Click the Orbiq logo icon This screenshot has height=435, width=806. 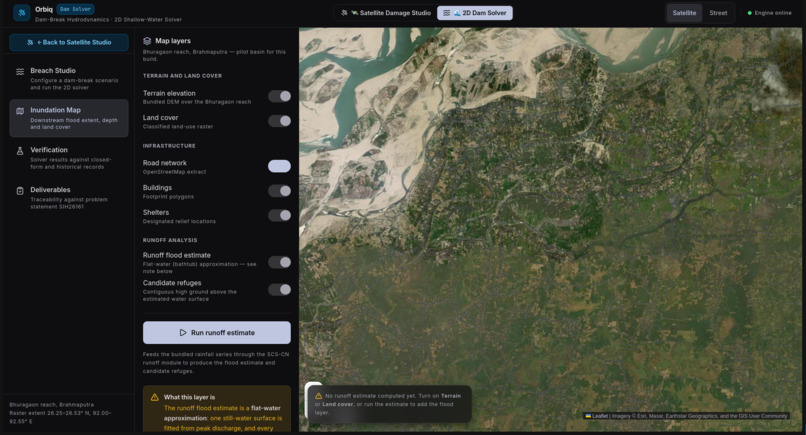pos(22,13)
